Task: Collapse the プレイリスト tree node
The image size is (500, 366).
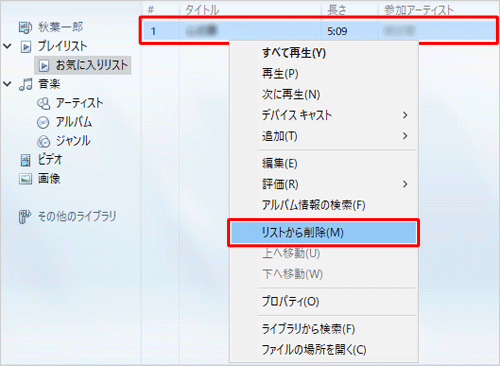Action: (x=7, y=46)
